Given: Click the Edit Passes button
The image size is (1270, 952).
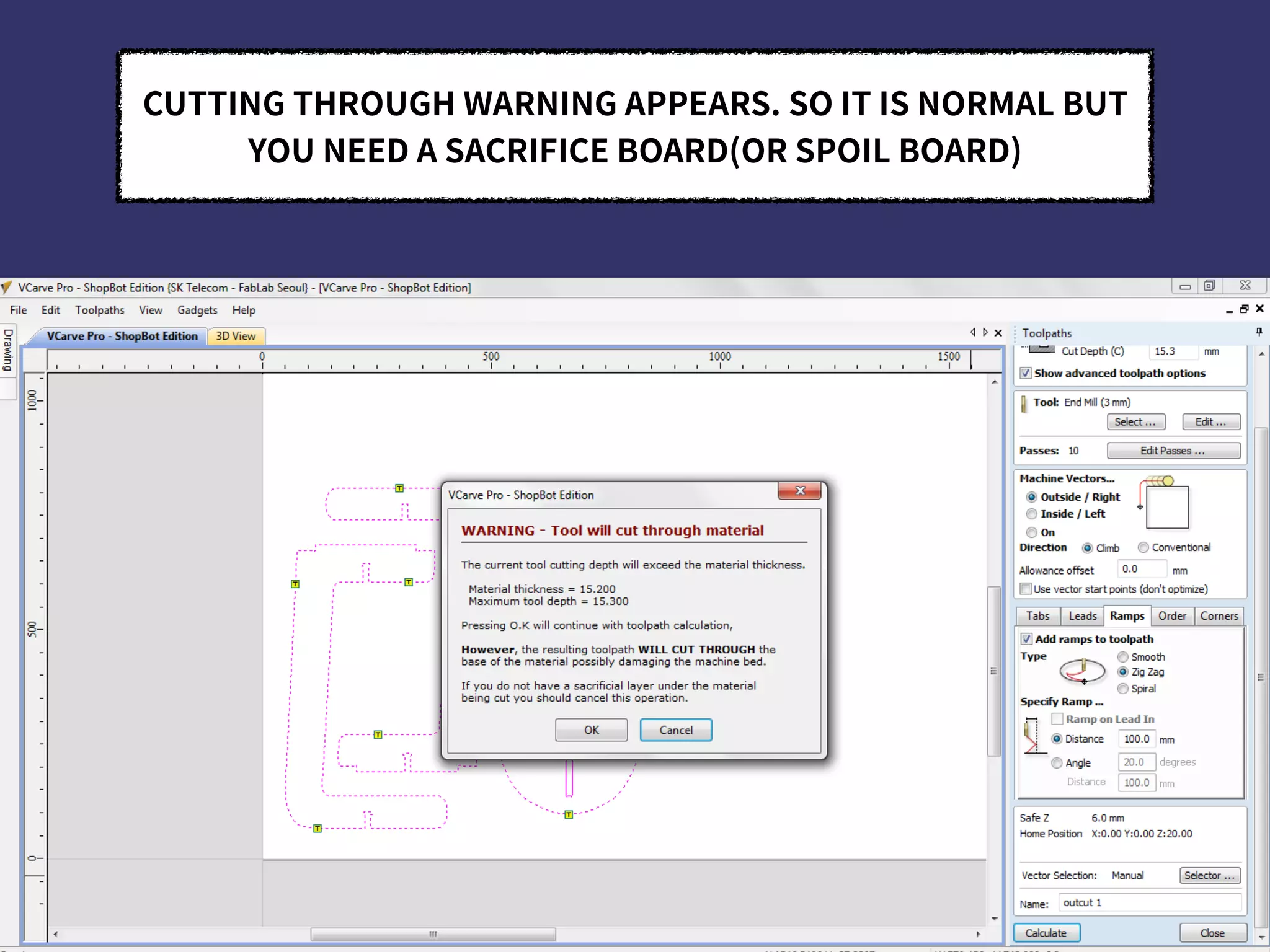Looking at the screenshot, I should coord(1173,451).
